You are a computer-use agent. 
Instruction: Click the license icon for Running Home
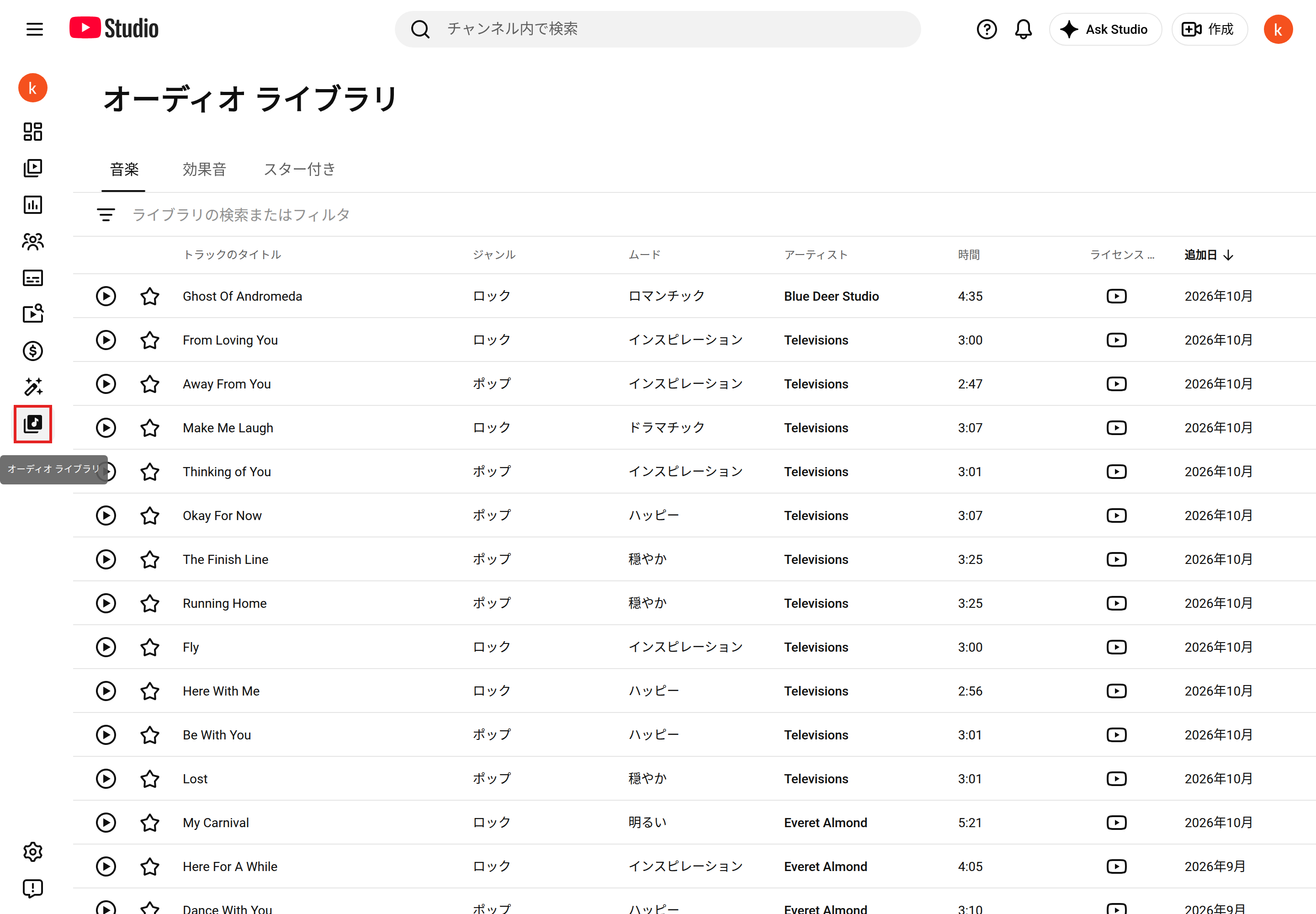click(x=1116, y=604)
